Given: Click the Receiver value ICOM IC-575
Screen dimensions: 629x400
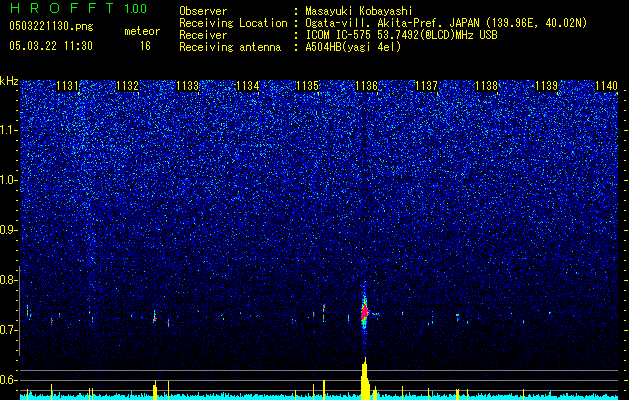Looking at the screenshot, I should pos(339,35).
